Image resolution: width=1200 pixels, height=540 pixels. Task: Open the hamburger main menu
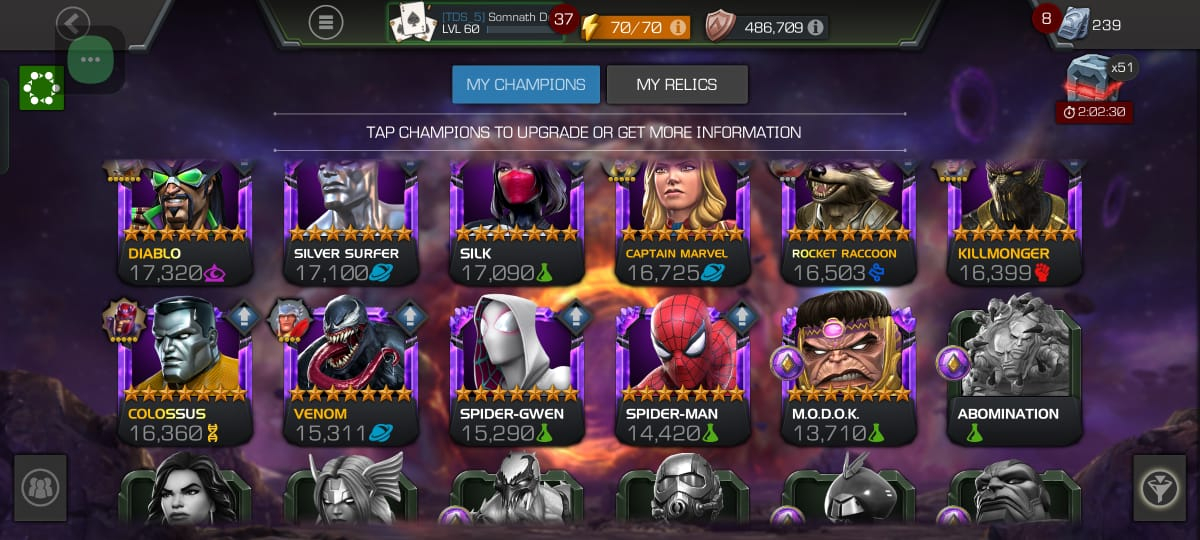[x=326, y=22]
